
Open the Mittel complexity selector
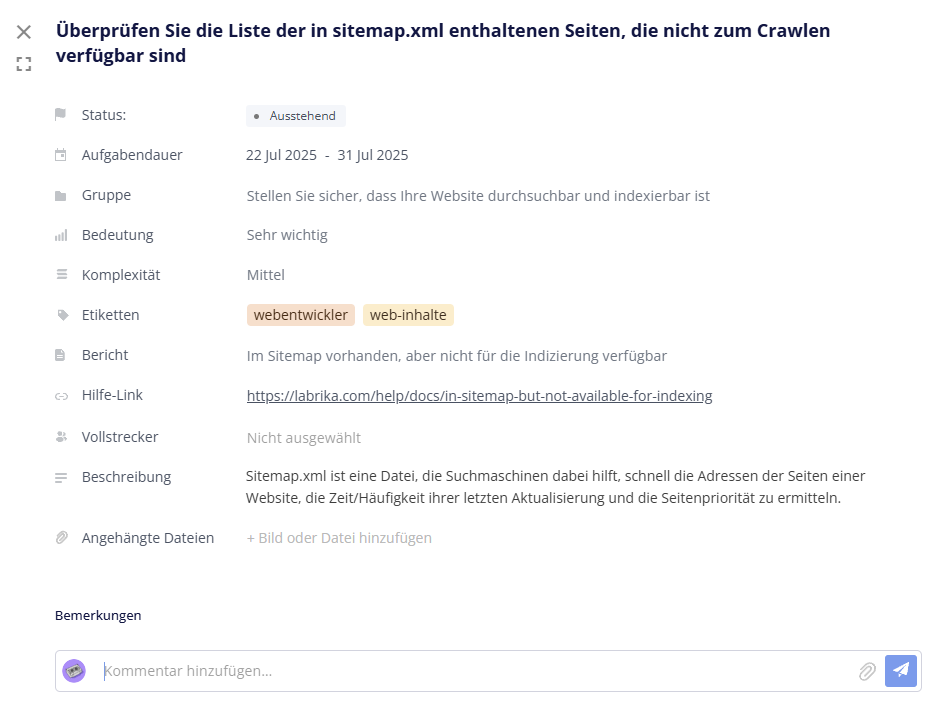(265, 275)
